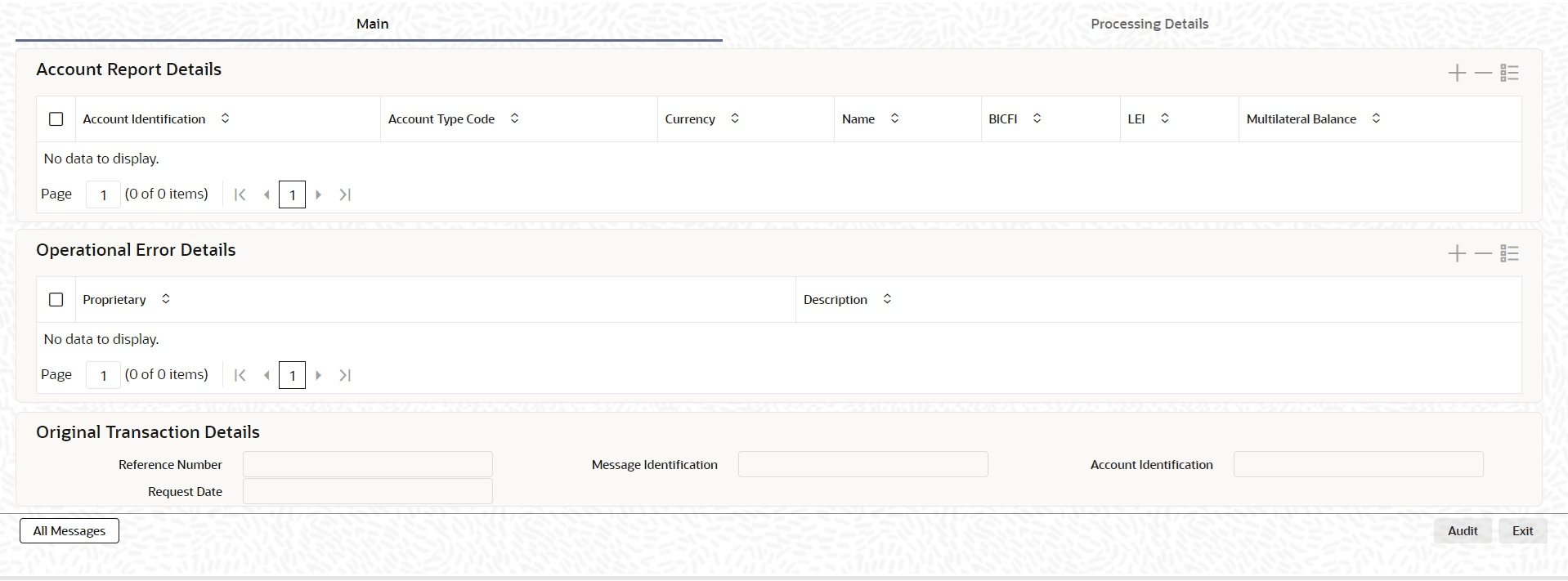
Task: Select all rows in Account Report Details
Action: point(56,119)
